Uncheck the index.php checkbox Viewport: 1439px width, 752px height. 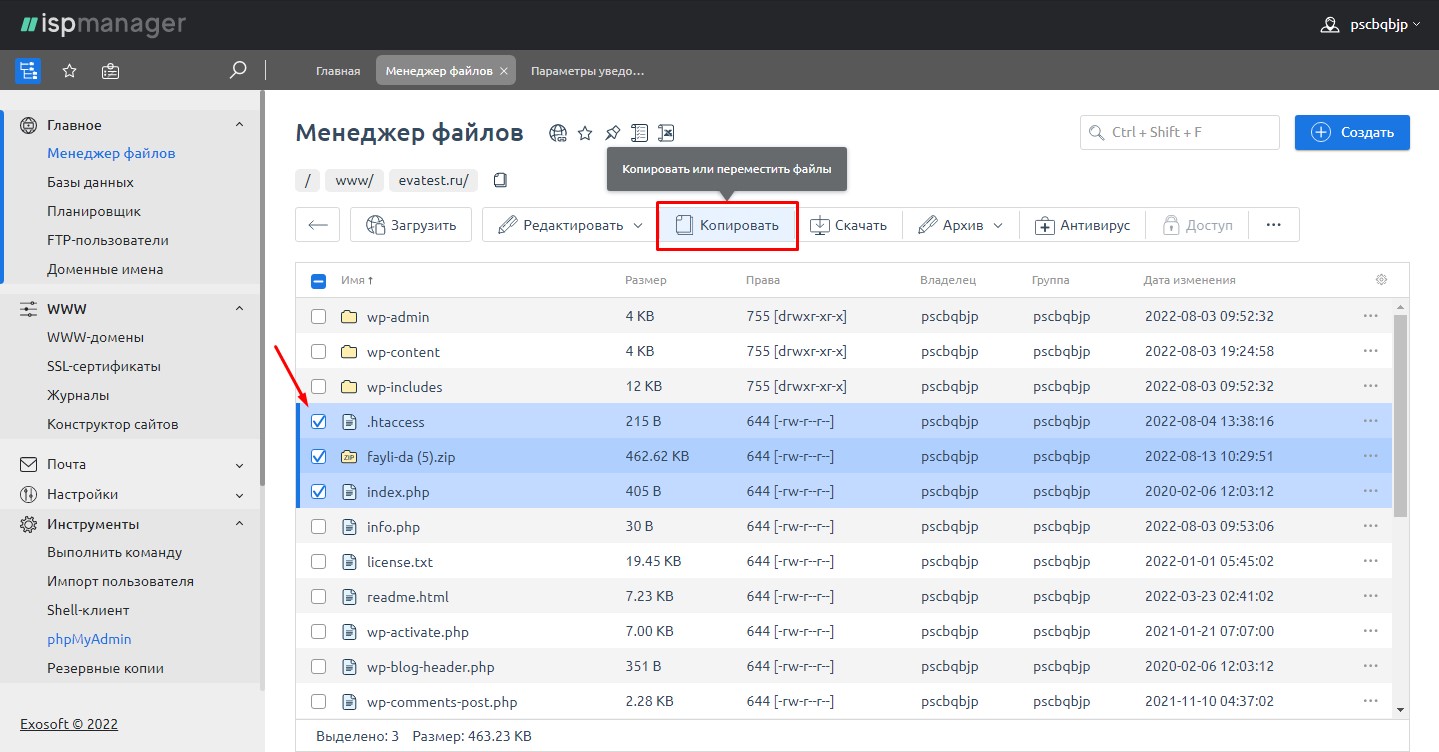click(x=318, y=492)
